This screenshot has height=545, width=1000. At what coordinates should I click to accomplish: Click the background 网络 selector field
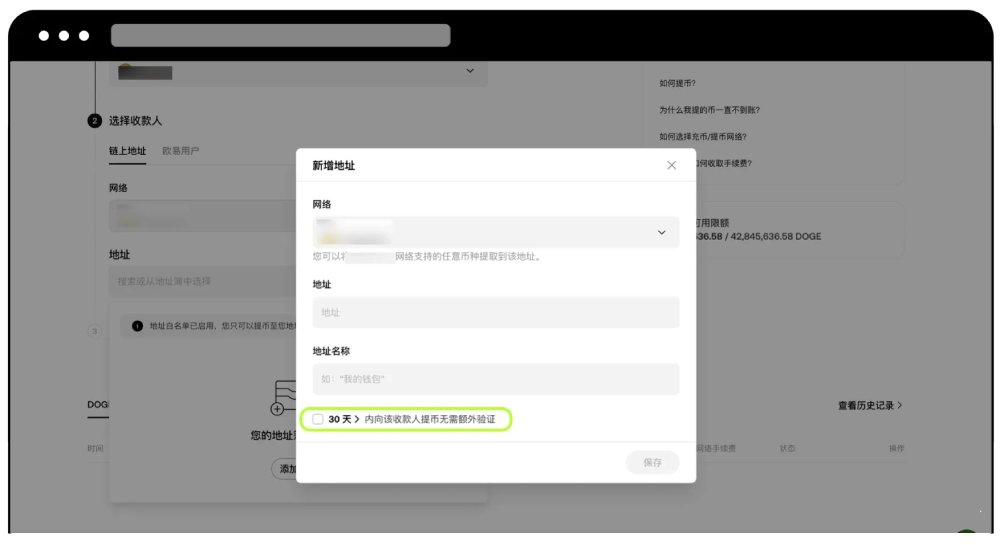tap(202, 215)
